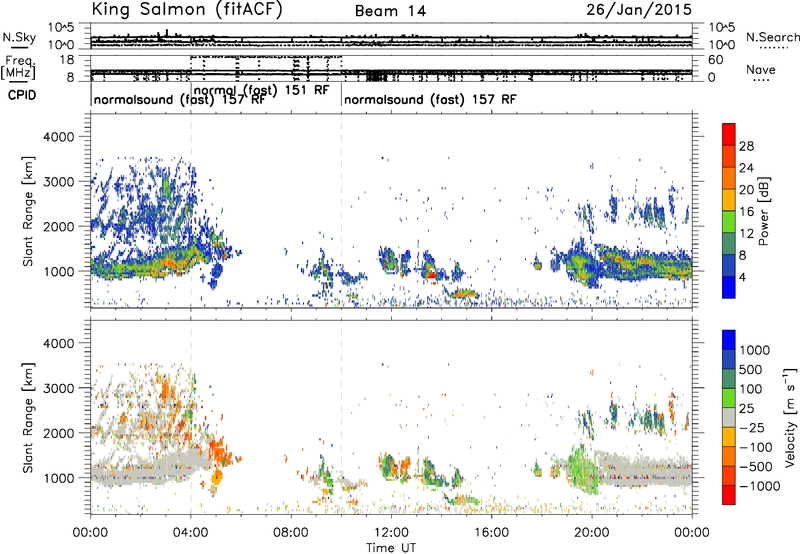Click the dark blue top velocity colorbar segment
The image size is (800, 554).
729,340
